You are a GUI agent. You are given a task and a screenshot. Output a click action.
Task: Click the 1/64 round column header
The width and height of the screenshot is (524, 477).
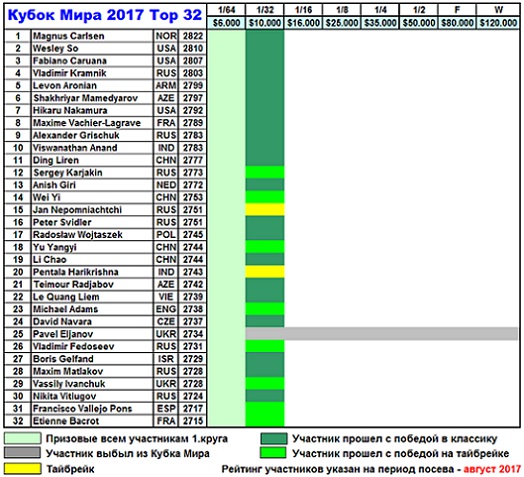point(226,10)
